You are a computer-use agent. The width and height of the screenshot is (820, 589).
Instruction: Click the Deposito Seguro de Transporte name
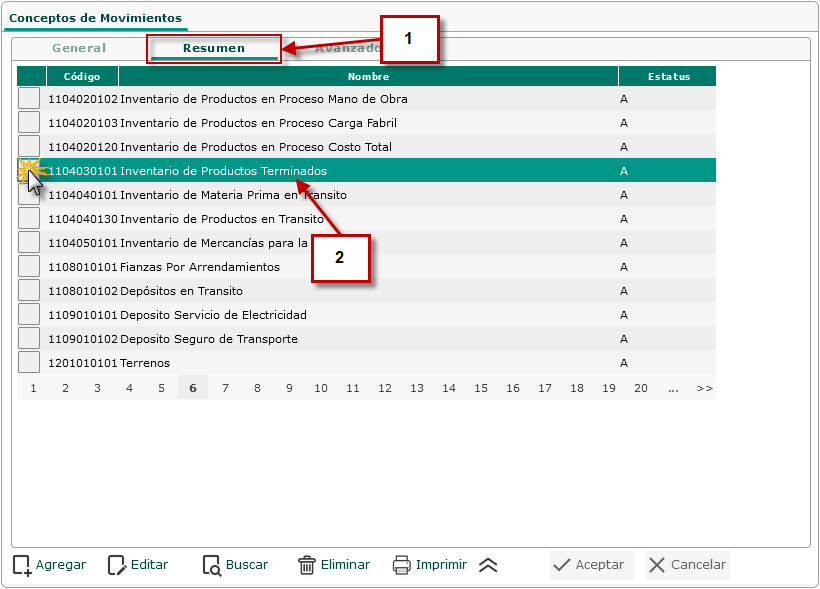(209, 339)
